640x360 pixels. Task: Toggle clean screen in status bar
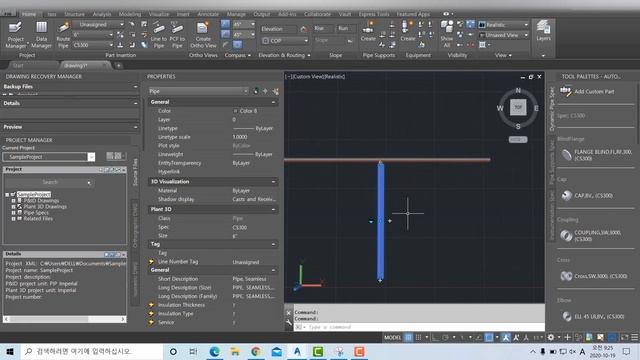click(x=624, y=338)
